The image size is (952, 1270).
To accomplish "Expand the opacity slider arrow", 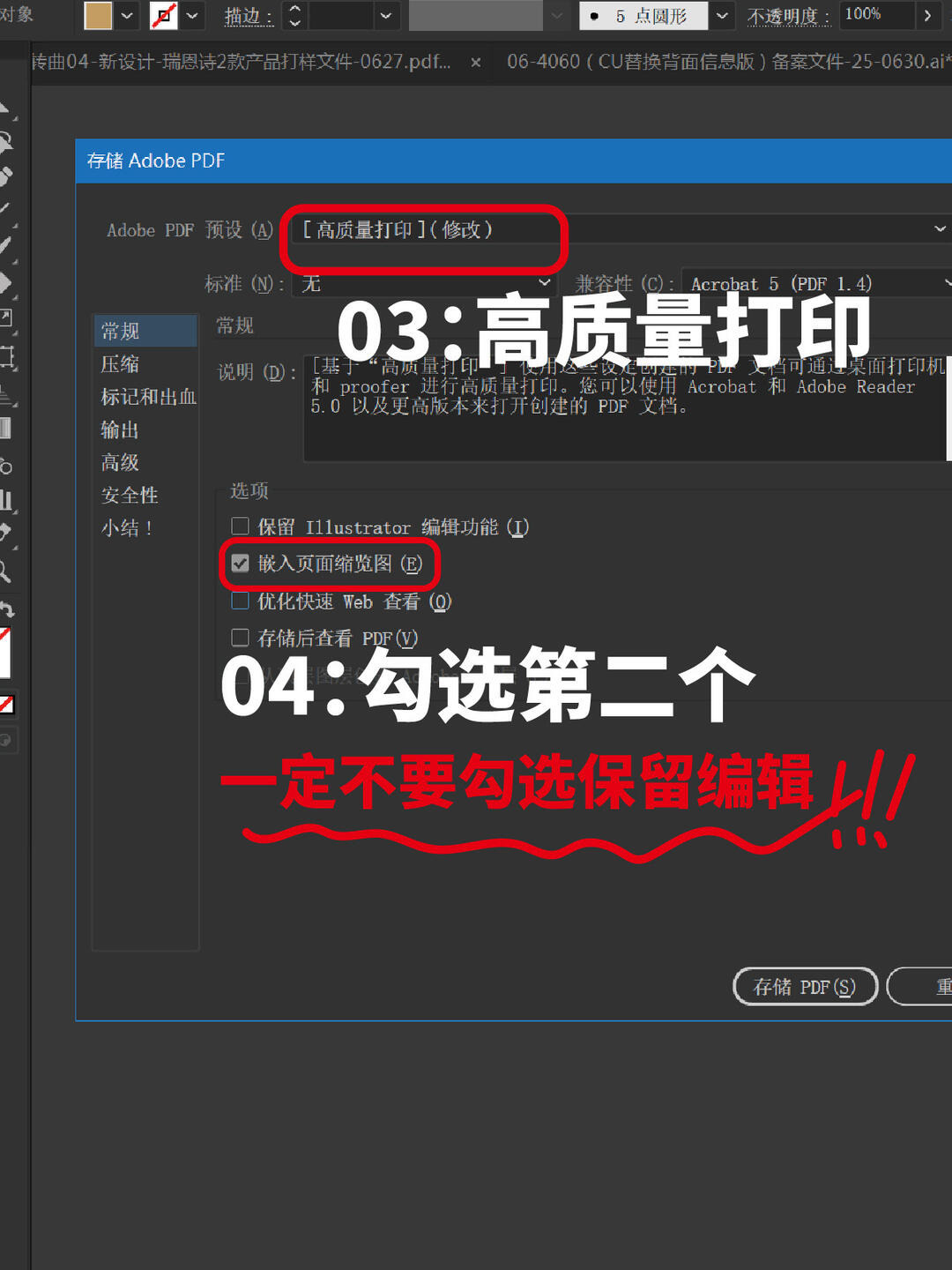I will (926, 15).
